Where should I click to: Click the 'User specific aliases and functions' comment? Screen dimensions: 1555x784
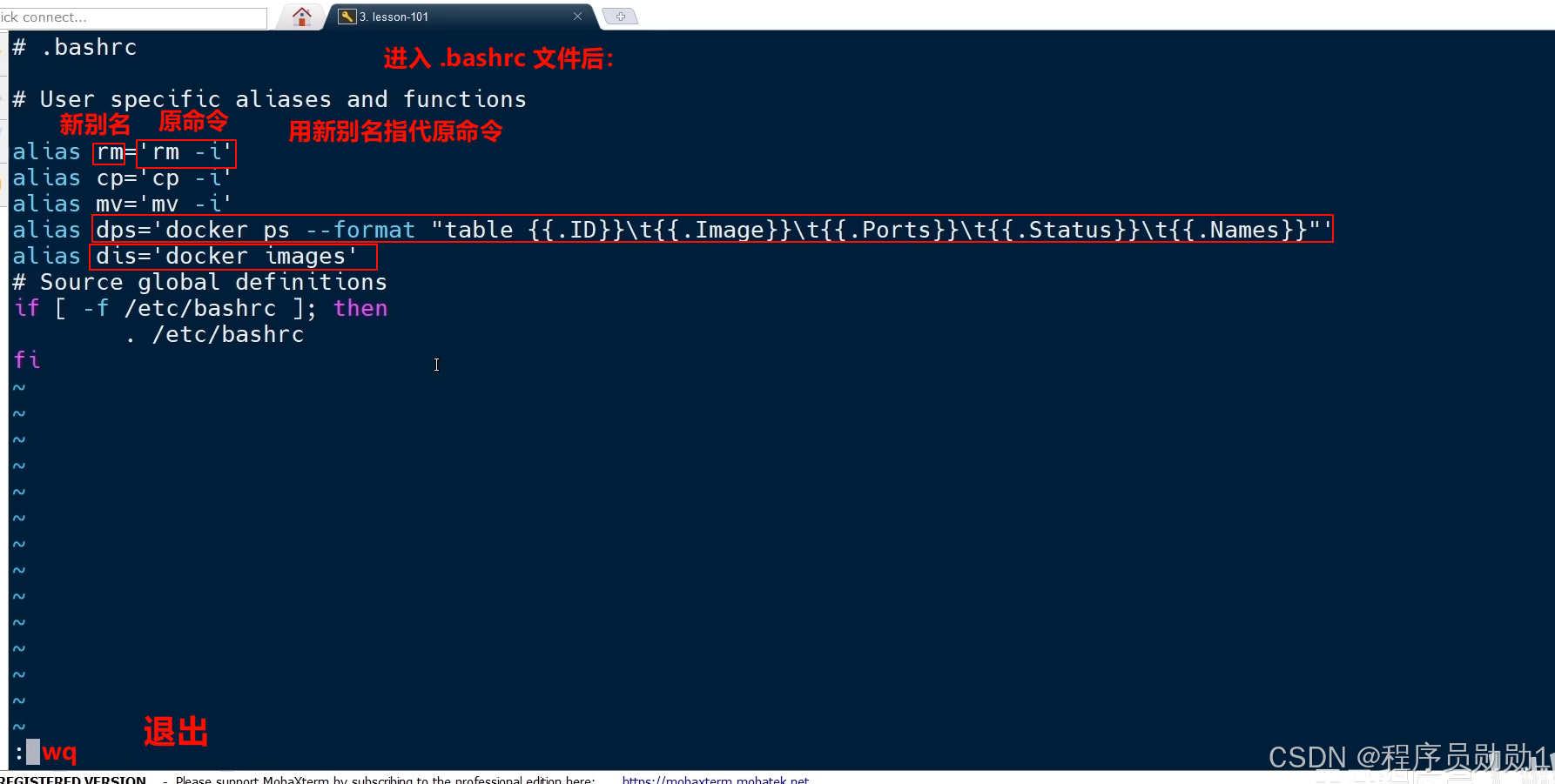tap(283, 99)
